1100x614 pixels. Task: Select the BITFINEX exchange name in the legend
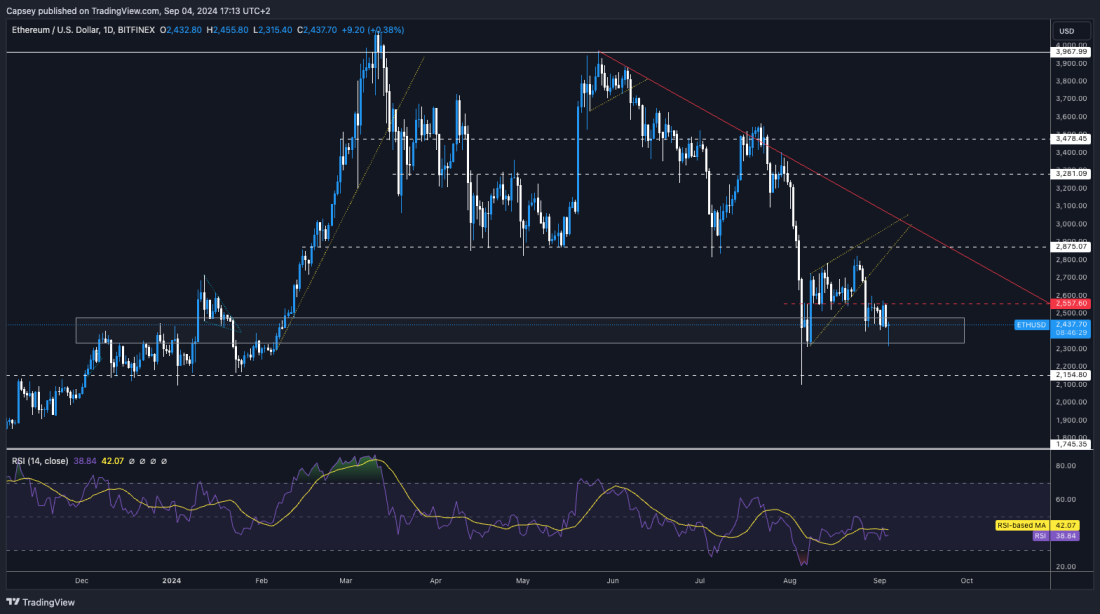pyautogui.click(x=136, y=30)
